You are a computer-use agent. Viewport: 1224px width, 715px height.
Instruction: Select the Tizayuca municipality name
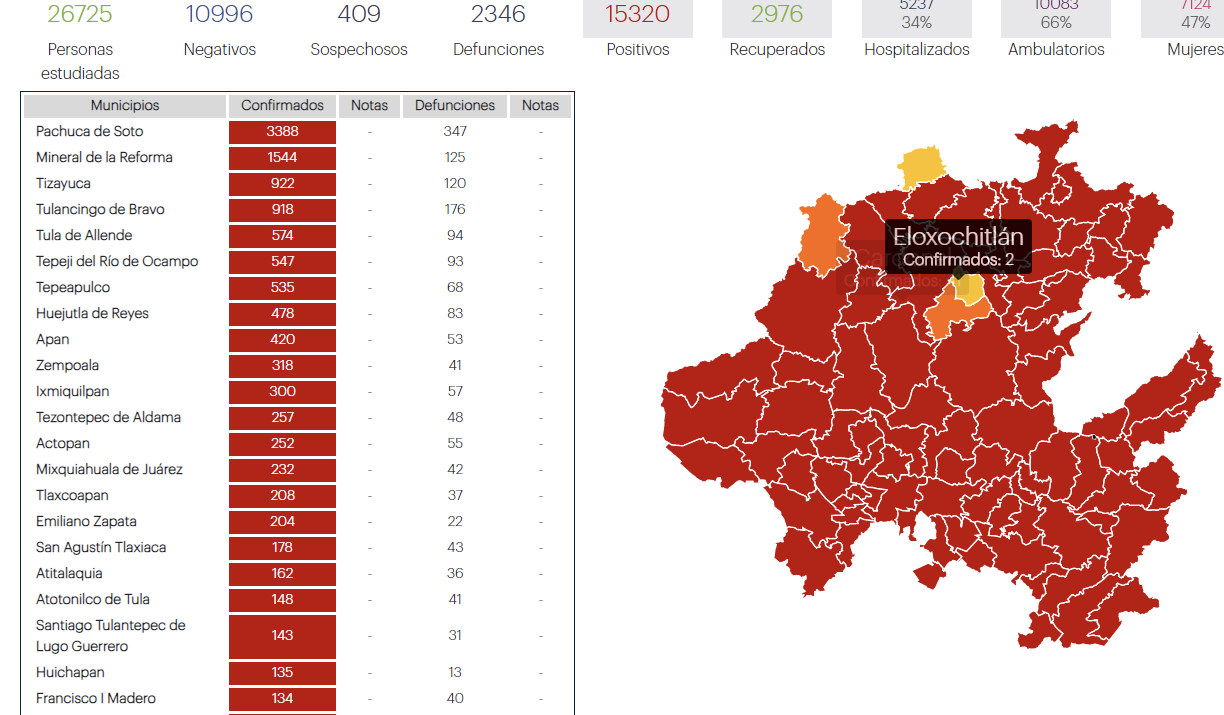pos(63,183)
